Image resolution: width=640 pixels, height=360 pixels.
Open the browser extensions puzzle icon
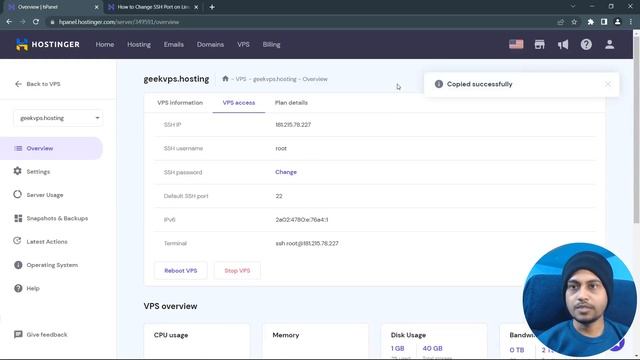[590, 22]
